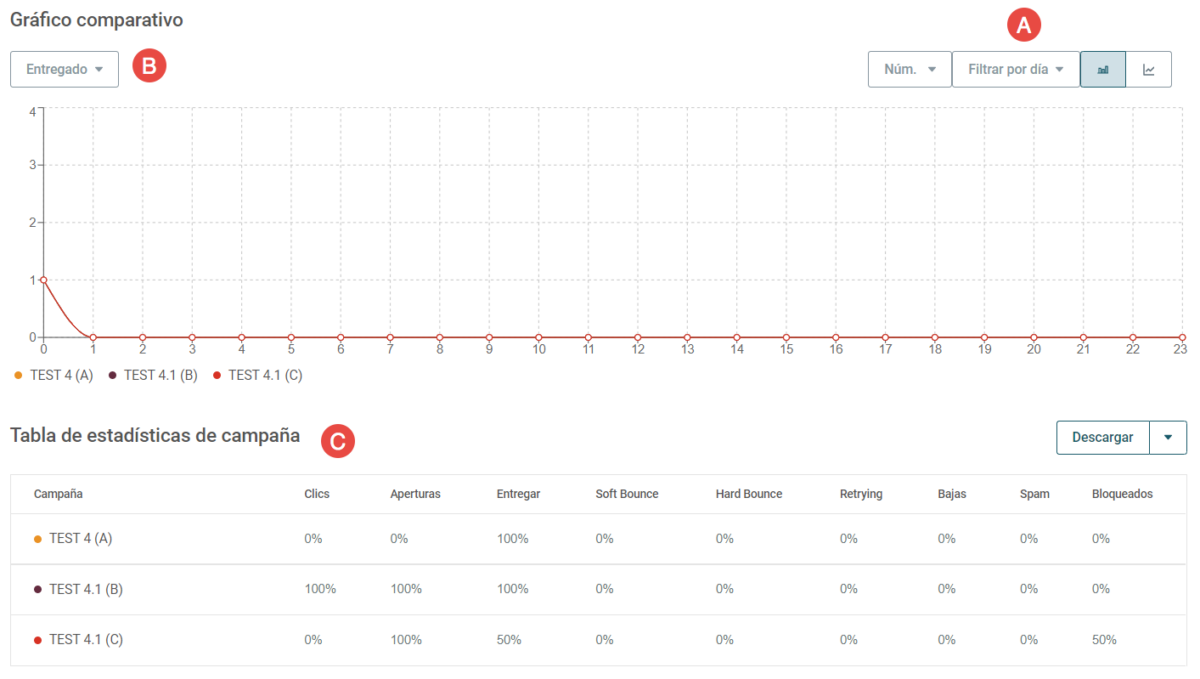Switch to line chart view icon
Viewport: 1200px width, 679px height.
pyautogui.click(x=1149, y=70)
